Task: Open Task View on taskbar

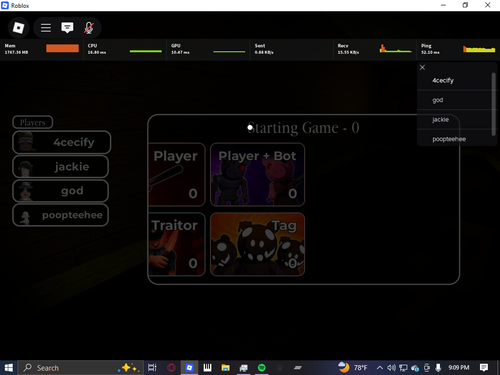Action: coord(152,368)
